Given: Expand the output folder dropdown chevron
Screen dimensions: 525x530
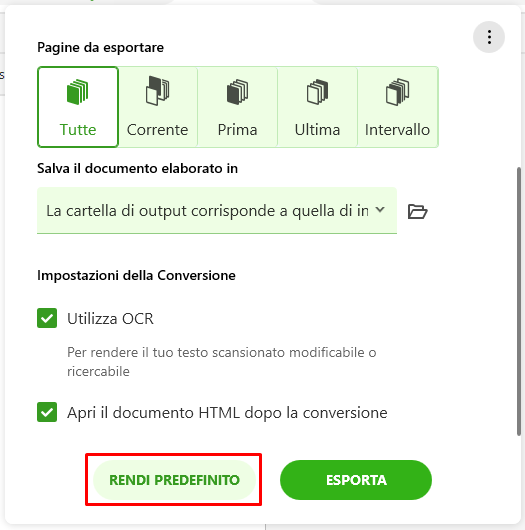Looking at the screenshot, I should tap(380, 210).
